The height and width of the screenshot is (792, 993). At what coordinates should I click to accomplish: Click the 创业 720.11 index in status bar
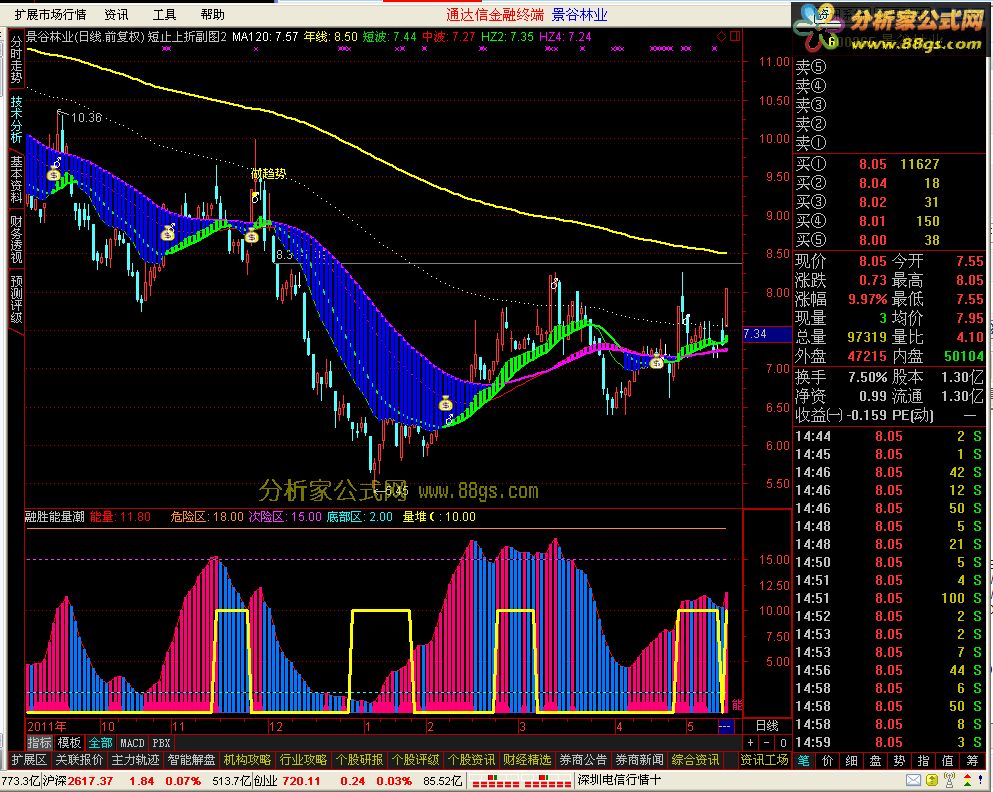(287, 781)
